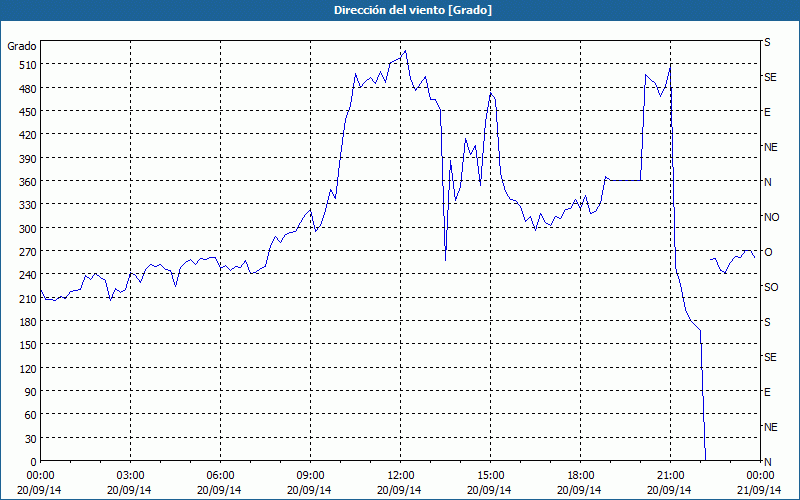Screen dimensions: 800x500
Task: Click the 09:00 time label
Action: click(x=310, y=476)
